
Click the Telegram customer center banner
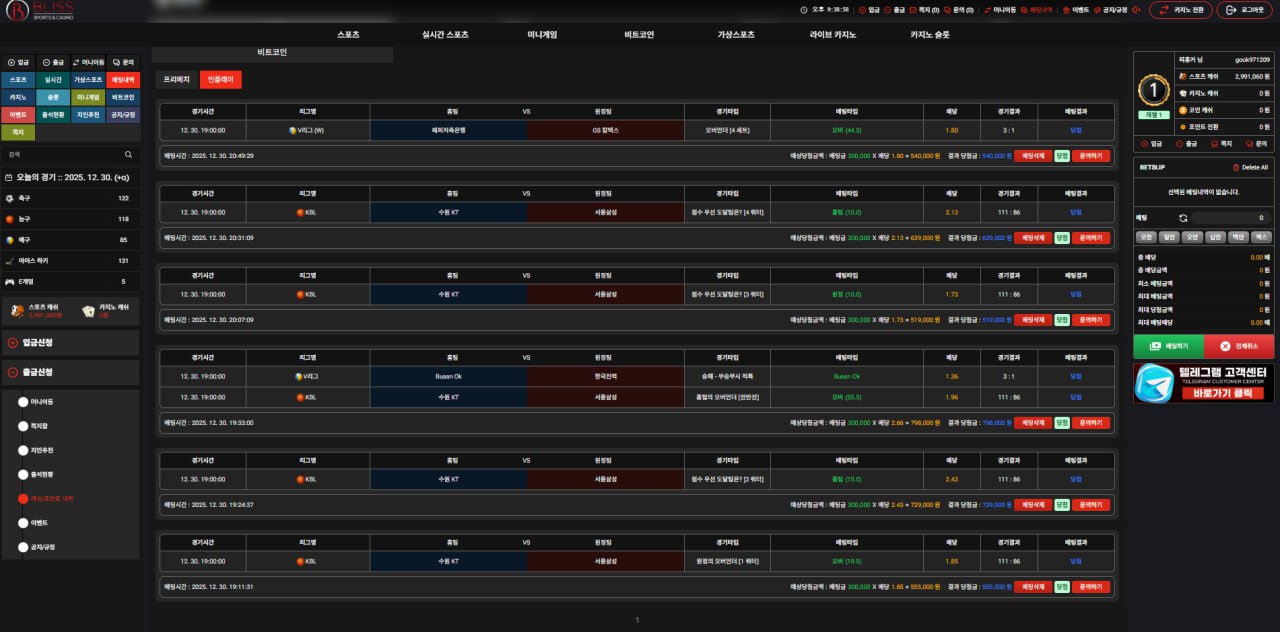pyautogui.click(x=1203, y=383)
